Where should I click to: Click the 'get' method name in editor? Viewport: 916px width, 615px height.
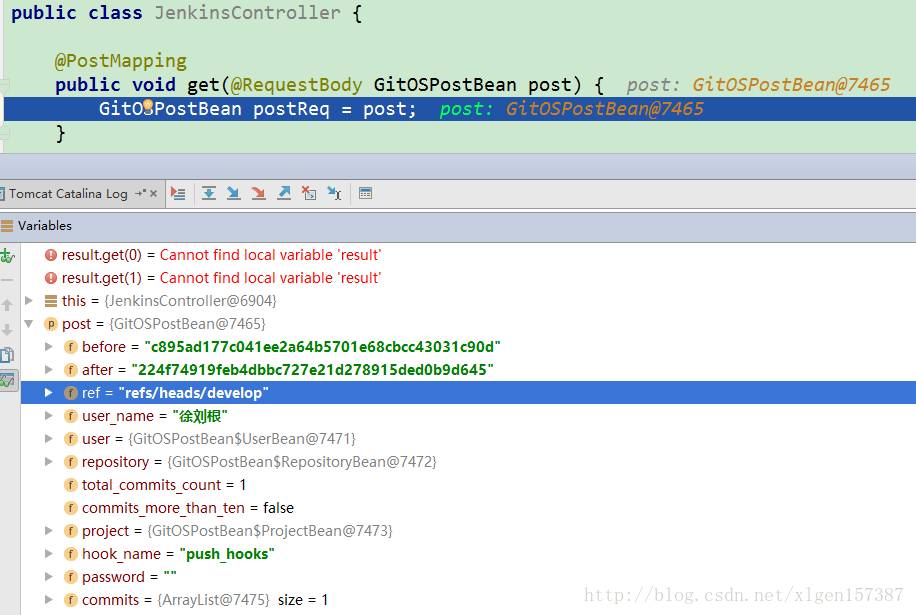click(x=203, y=85)
